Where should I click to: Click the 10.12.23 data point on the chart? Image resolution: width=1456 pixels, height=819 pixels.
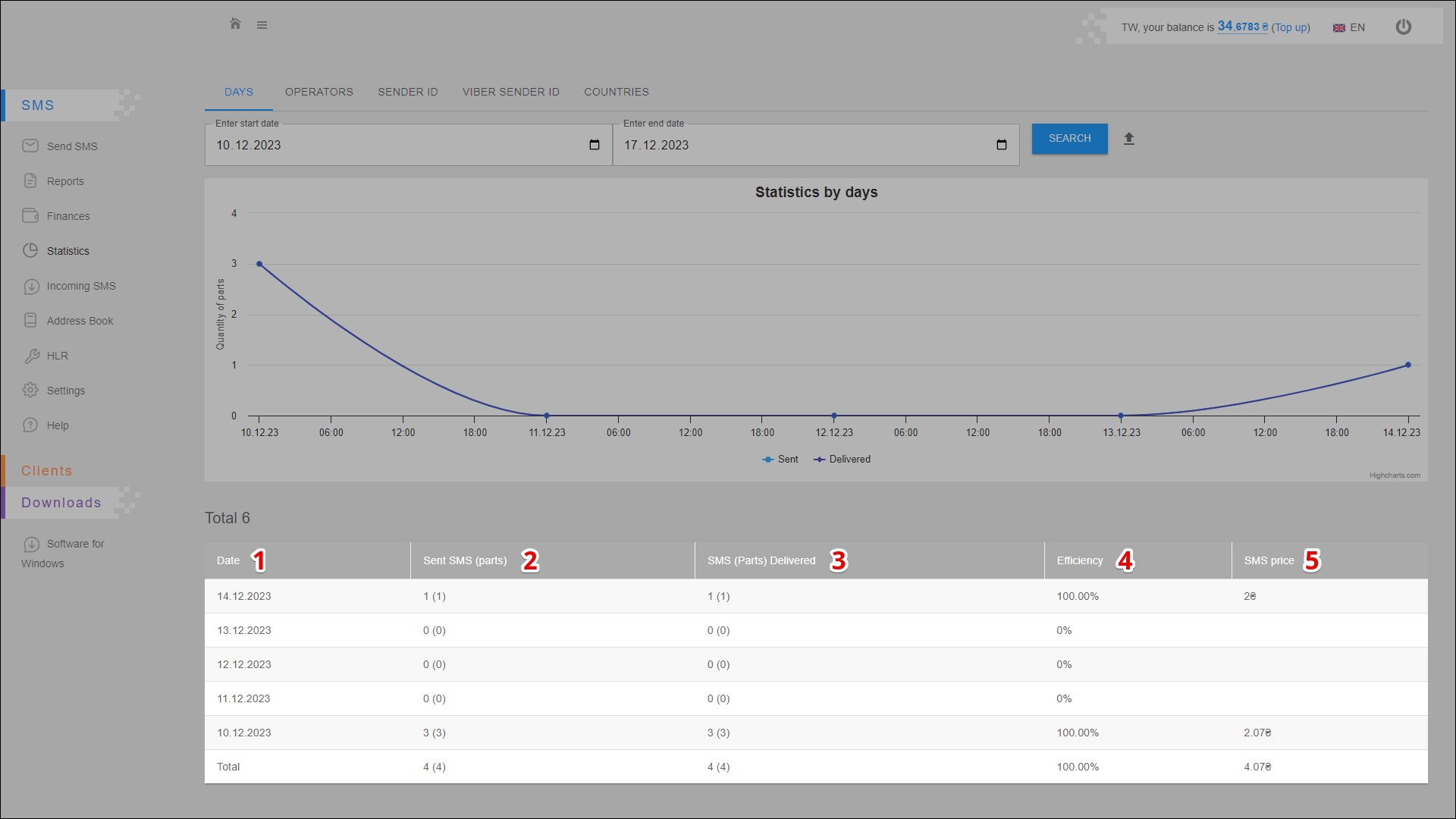pos(259,264)
